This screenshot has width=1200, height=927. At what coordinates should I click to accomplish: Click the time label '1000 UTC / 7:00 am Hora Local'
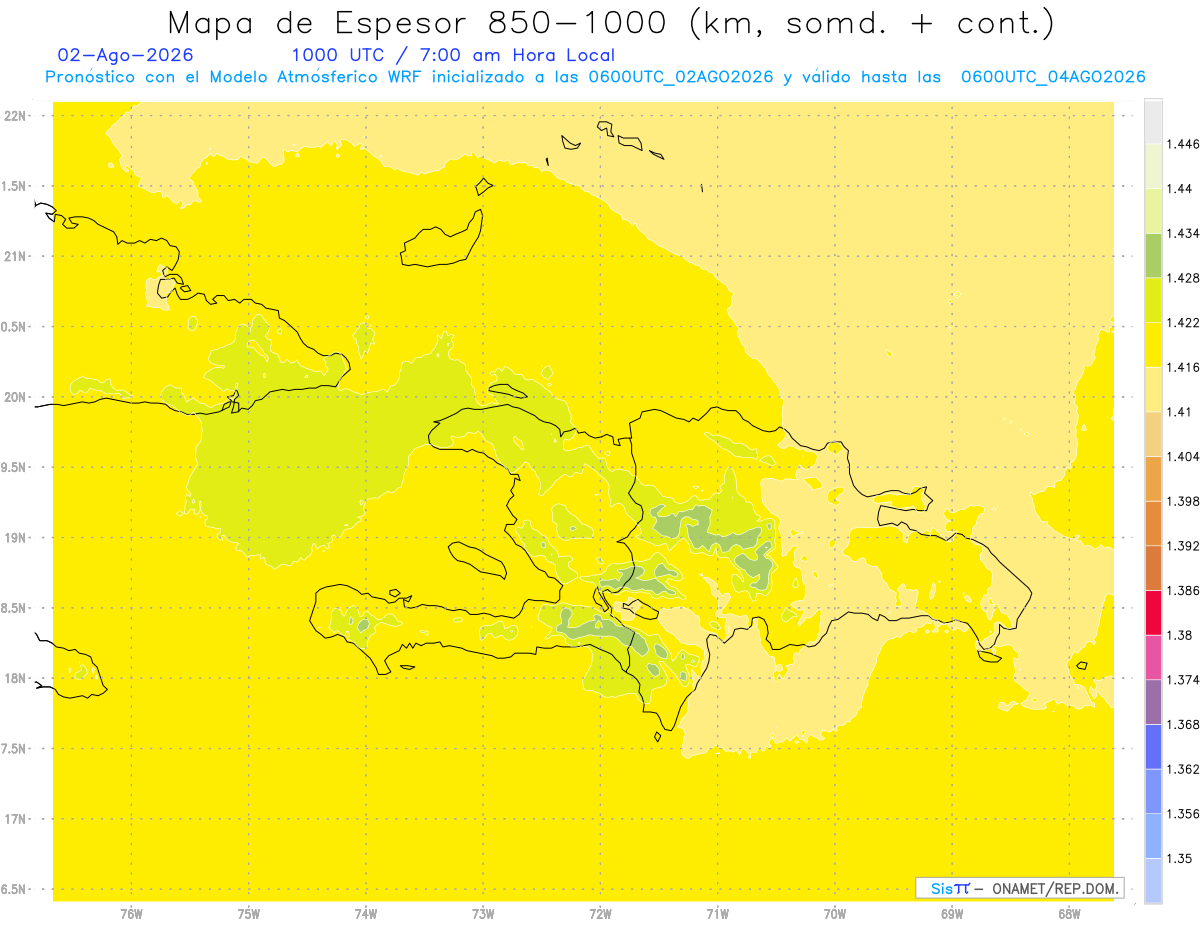[x=453, y=56]
